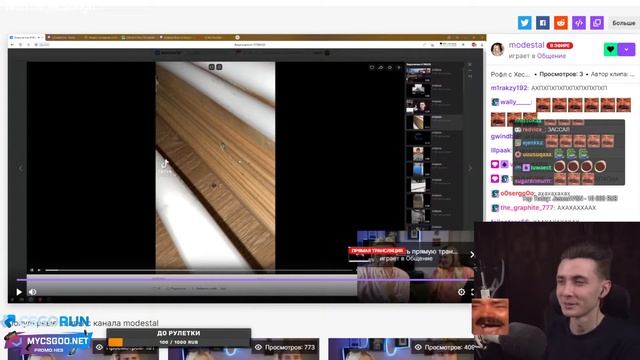Image resolution: width=640 pixels, height=360 pixels.
Task: Open chat user the_graphite_777 profile
Action: pos(527,208)
